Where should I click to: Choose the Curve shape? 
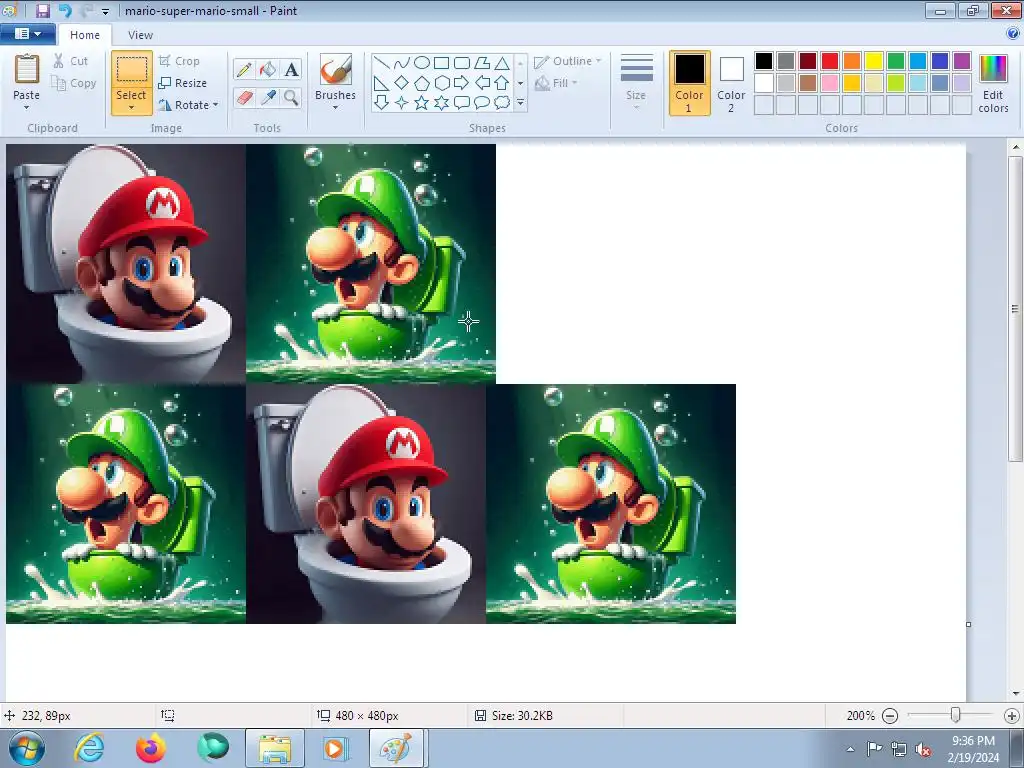click(x=402, y=63)
